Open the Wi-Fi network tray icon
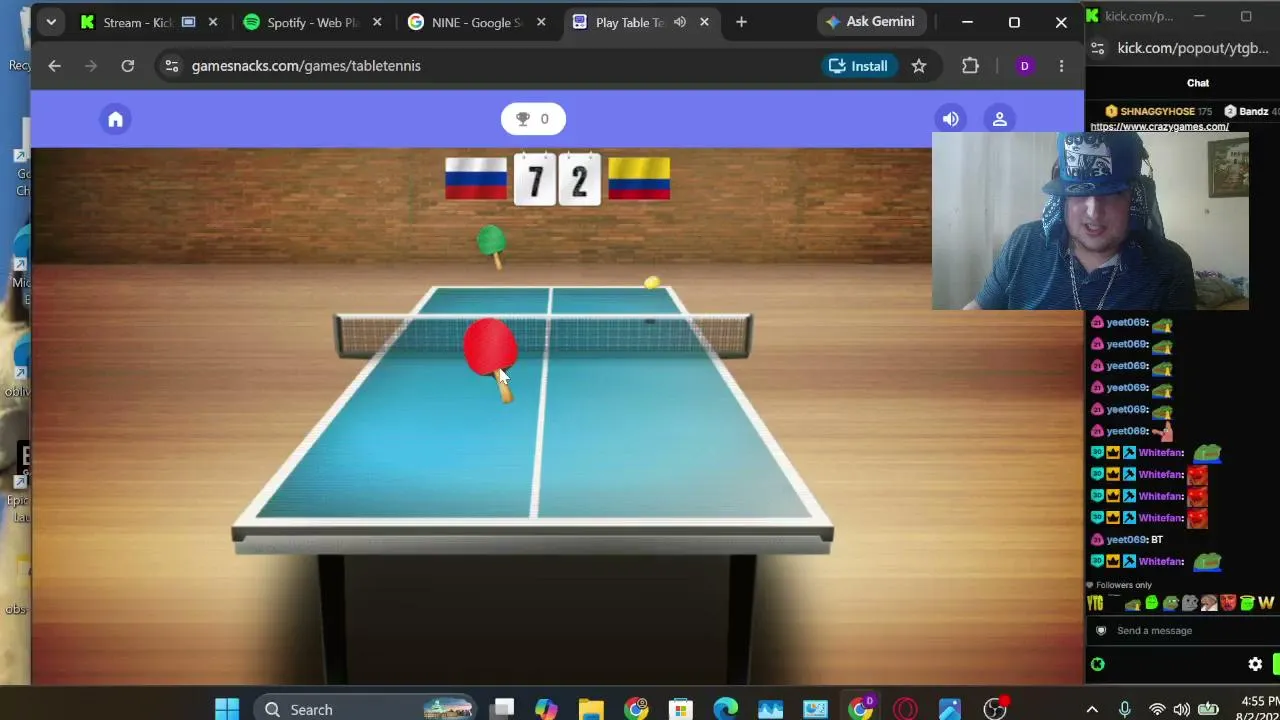 pyautogui.click(x=1157, y=709)
